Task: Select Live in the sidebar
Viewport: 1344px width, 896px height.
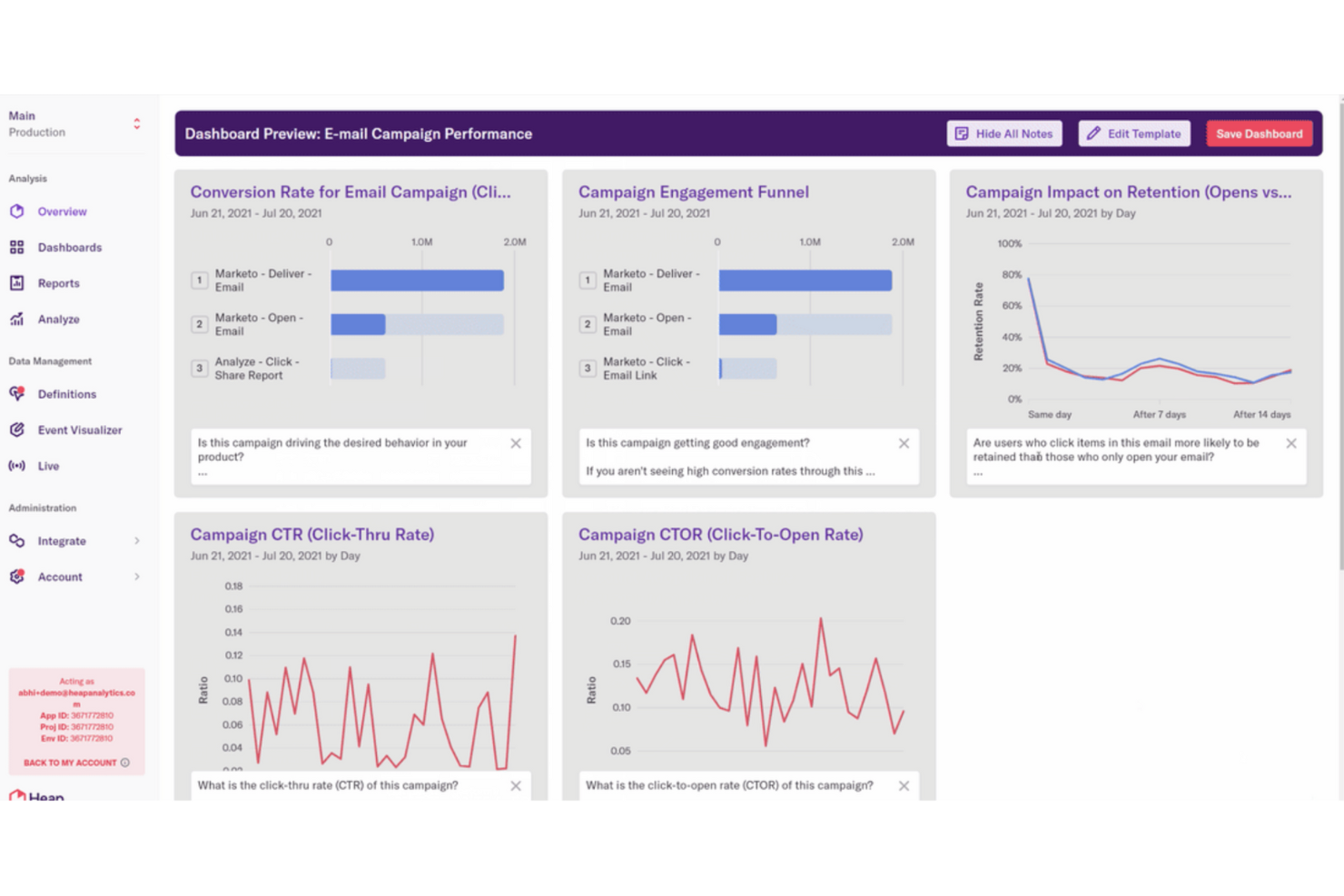Action: [48, 466]
